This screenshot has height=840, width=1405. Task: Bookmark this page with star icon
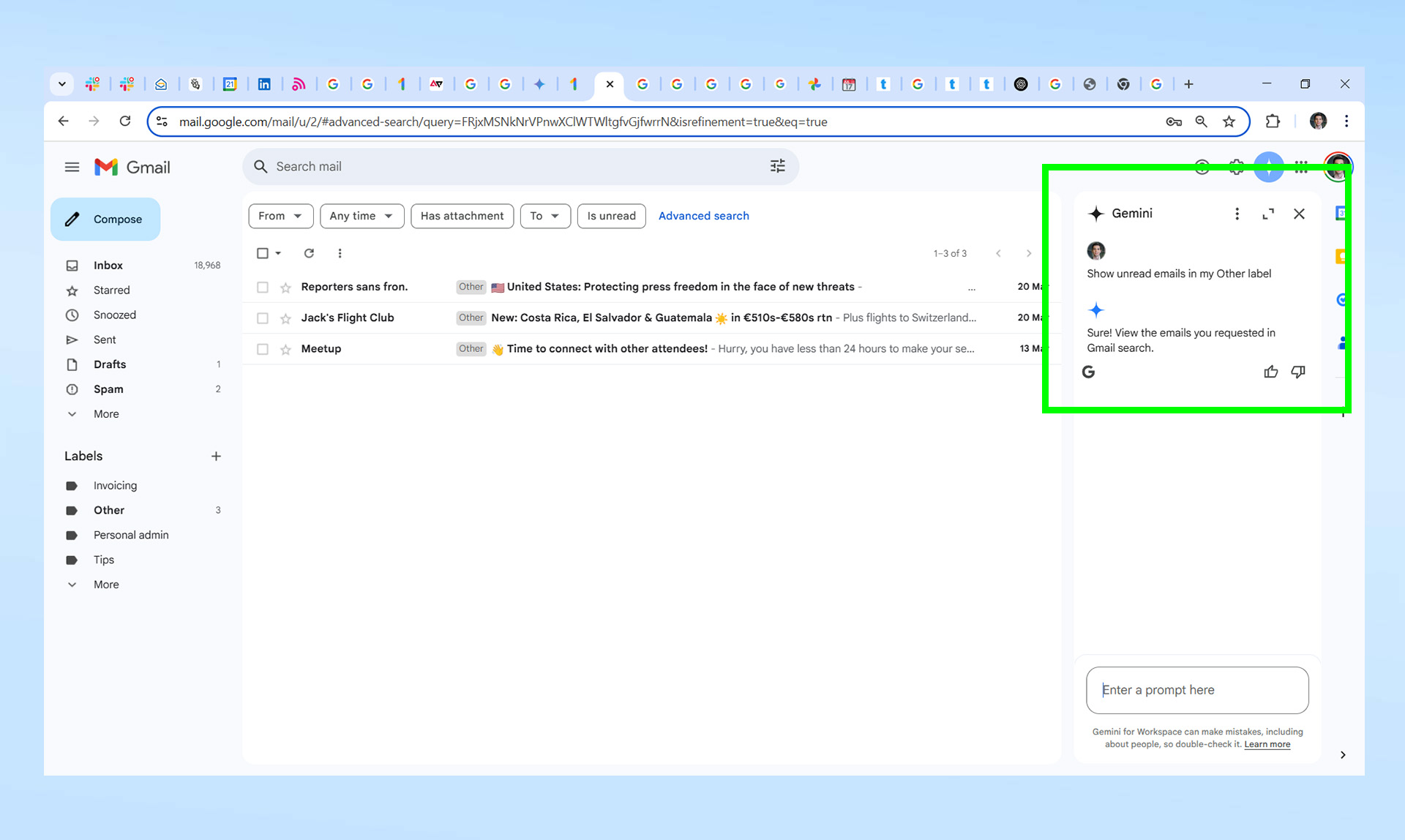pos(1229,122)
